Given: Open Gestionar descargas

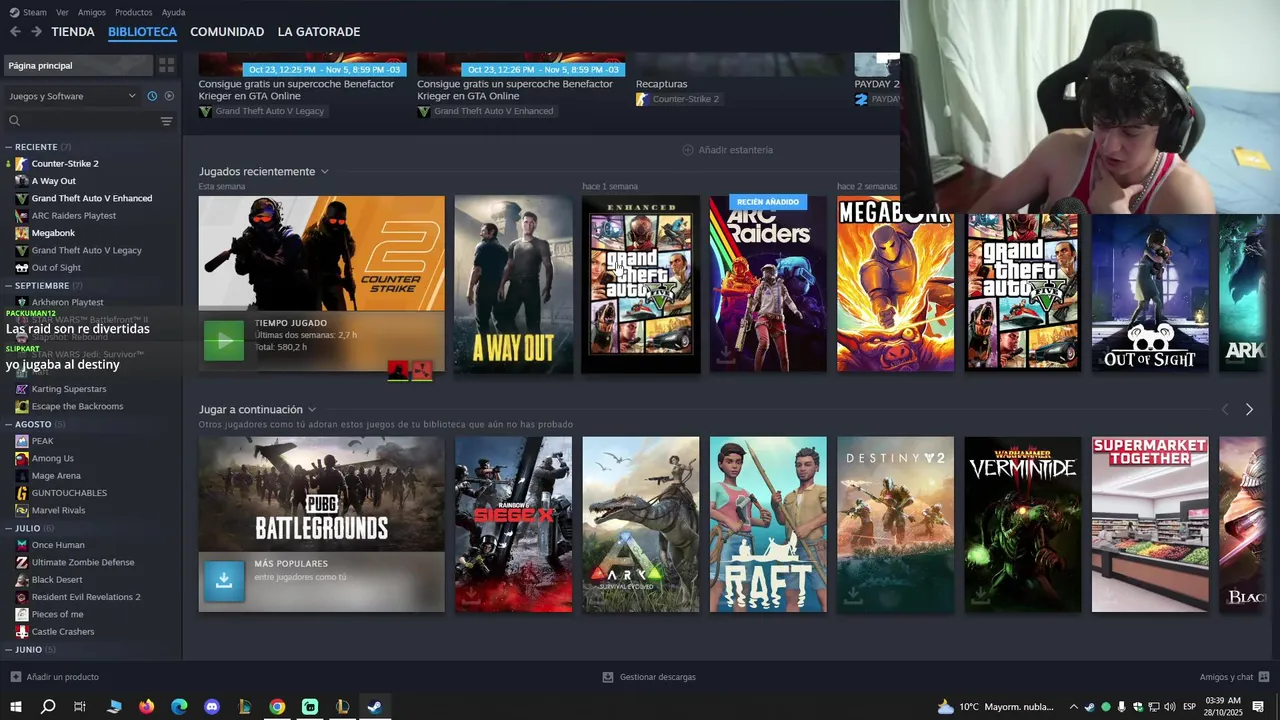Looking at the screenshot, I should 649,677.
